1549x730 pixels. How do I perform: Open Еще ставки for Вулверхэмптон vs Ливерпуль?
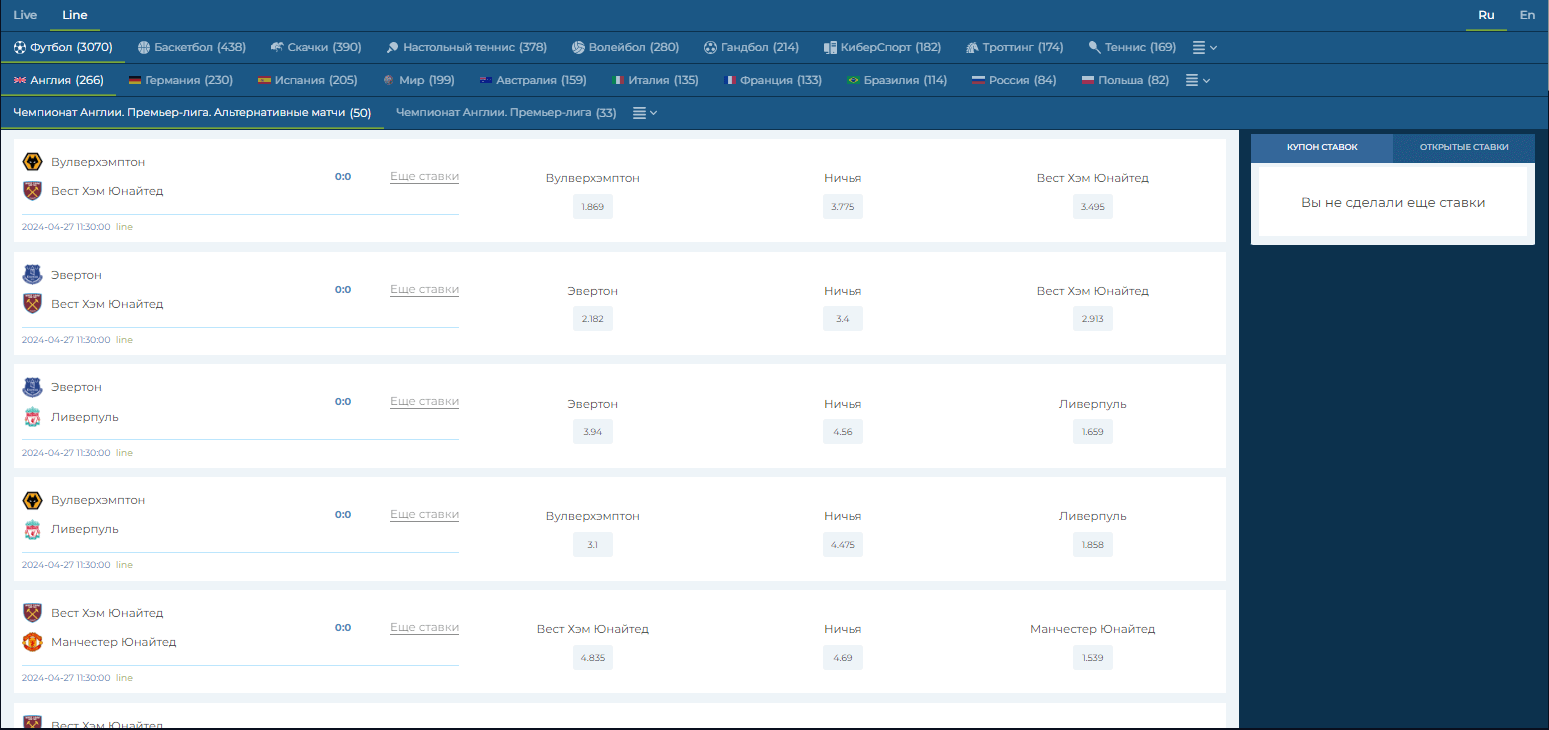pos(424,514)
